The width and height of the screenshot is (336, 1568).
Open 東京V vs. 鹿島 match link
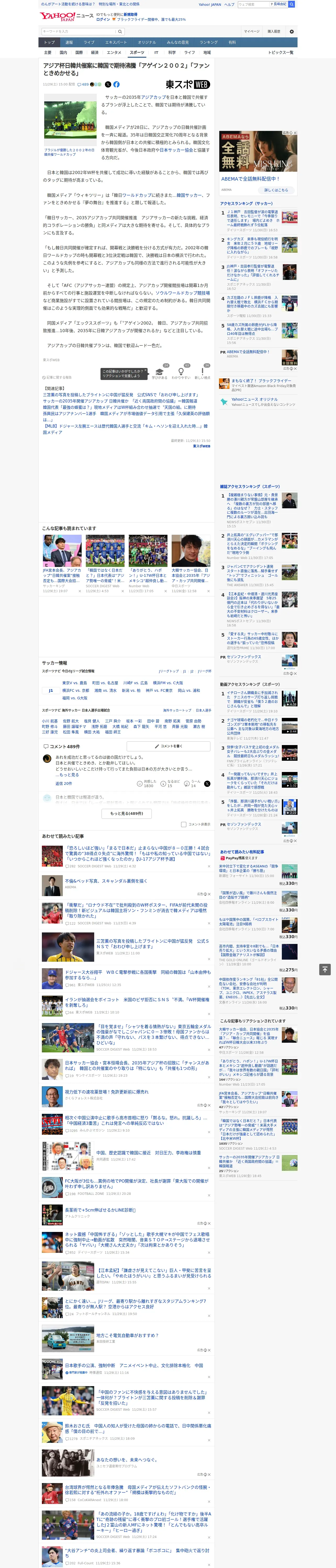[x=74, y=683]
